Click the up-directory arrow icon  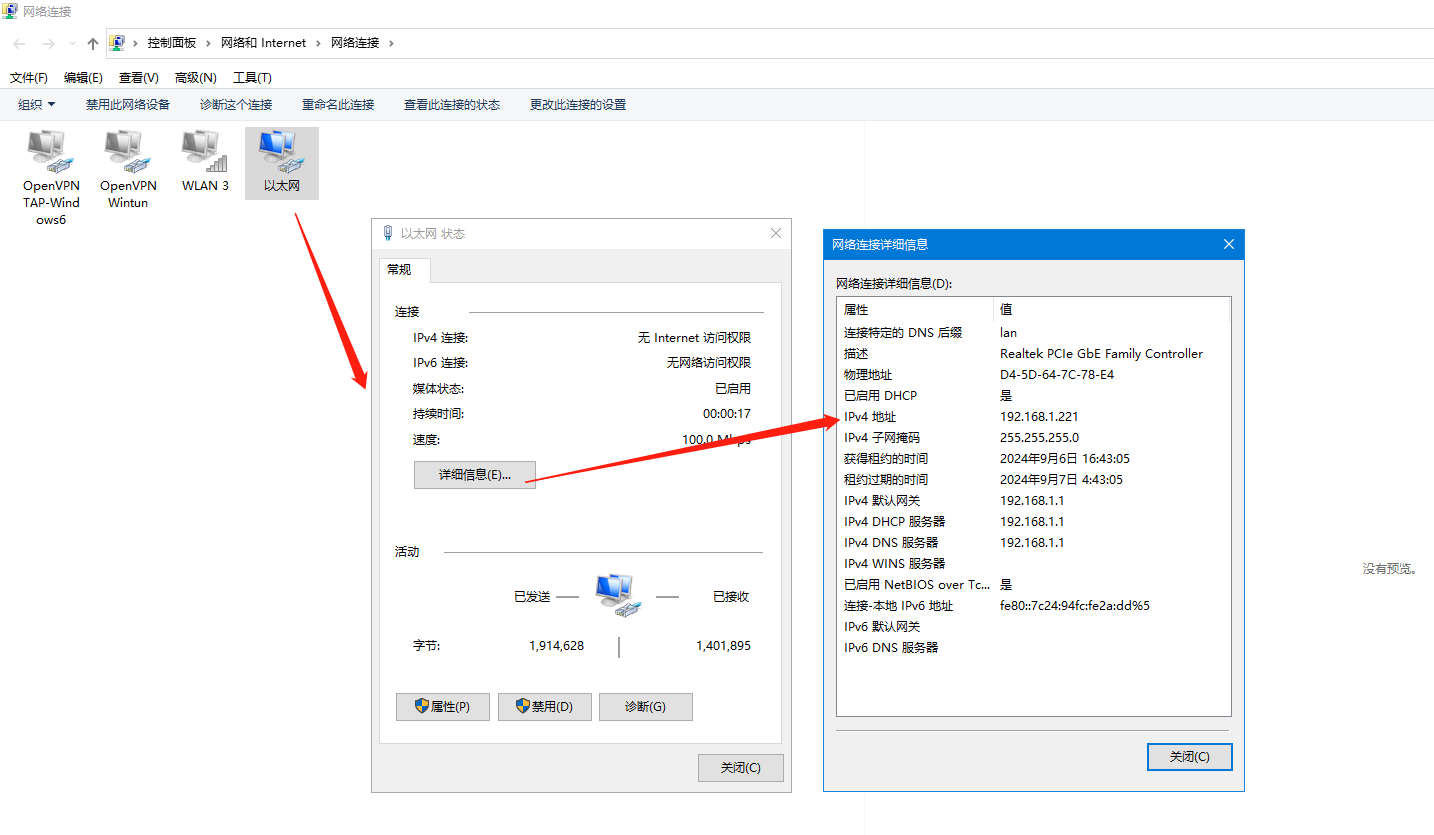point(93,43)
